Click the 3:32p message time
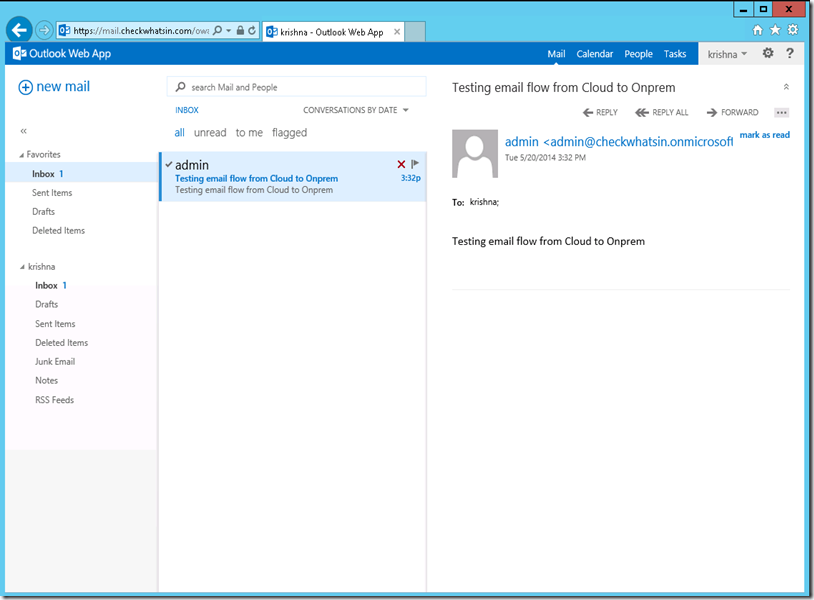This screenshot has width=814, height=600. (x=411, y=178)
